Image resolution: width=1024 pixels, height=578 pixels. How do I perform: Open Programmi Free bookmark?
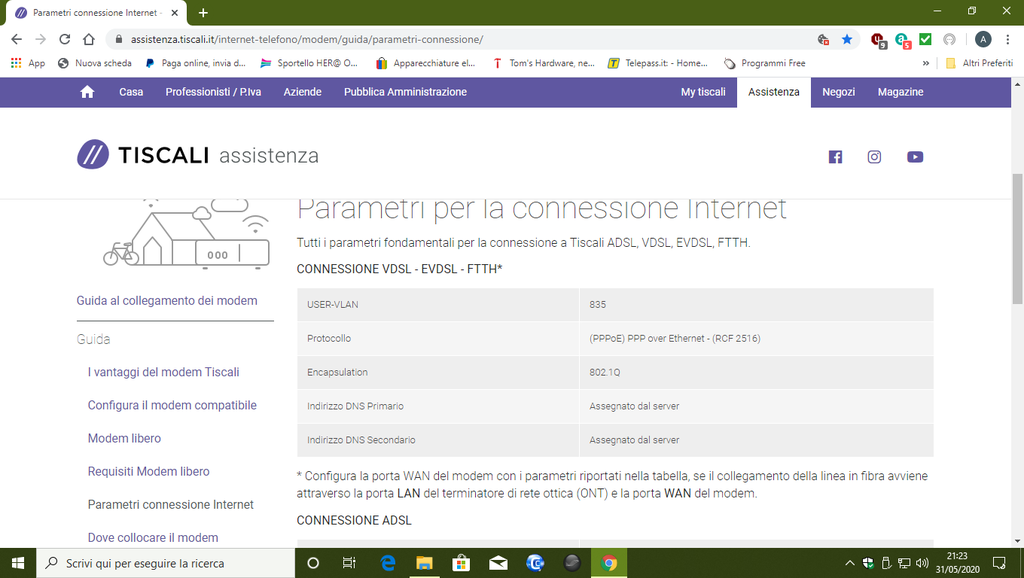(x=765, y=63)
